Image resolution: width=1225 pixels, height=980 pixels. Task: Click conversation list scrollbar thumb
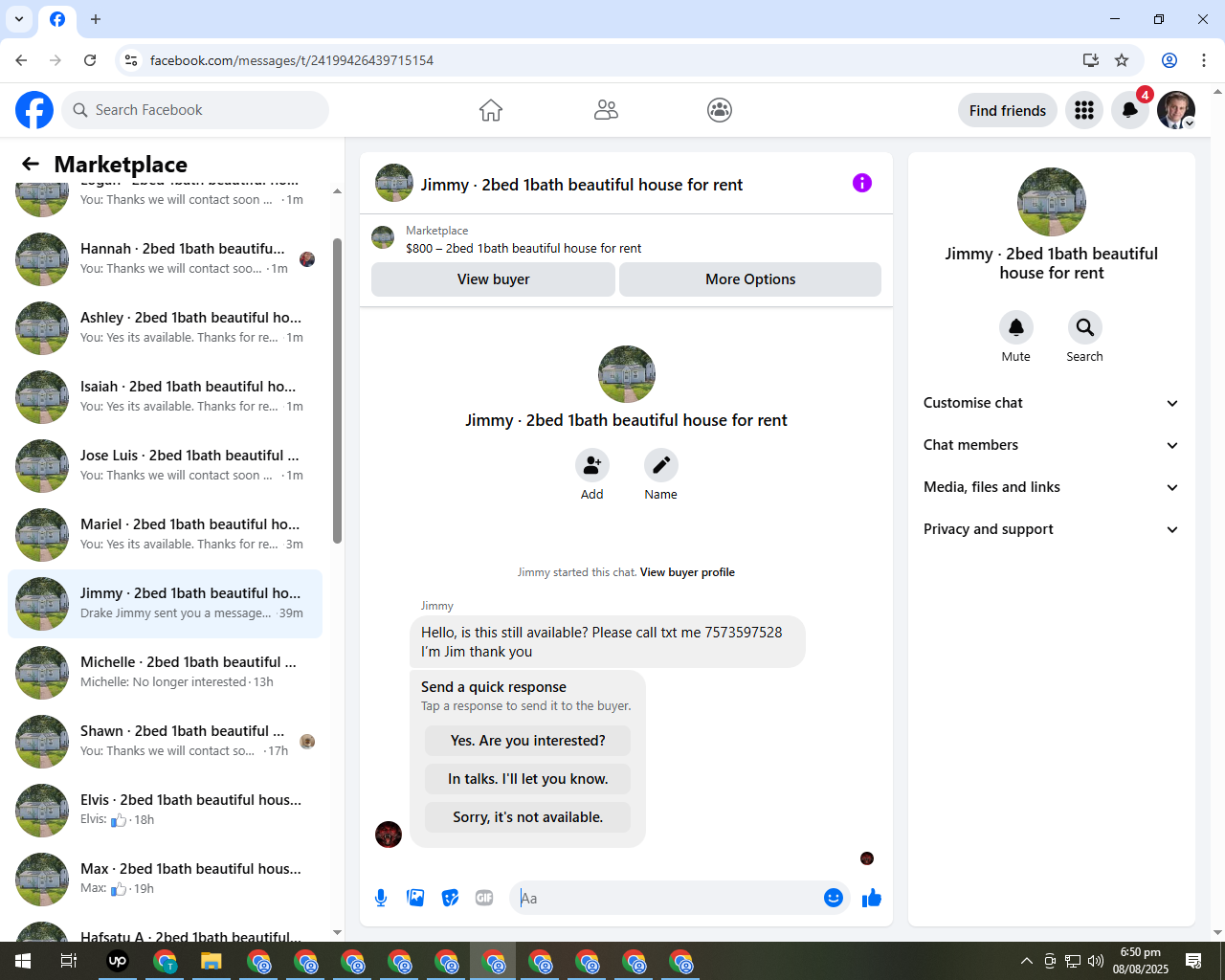click(337, 390)
